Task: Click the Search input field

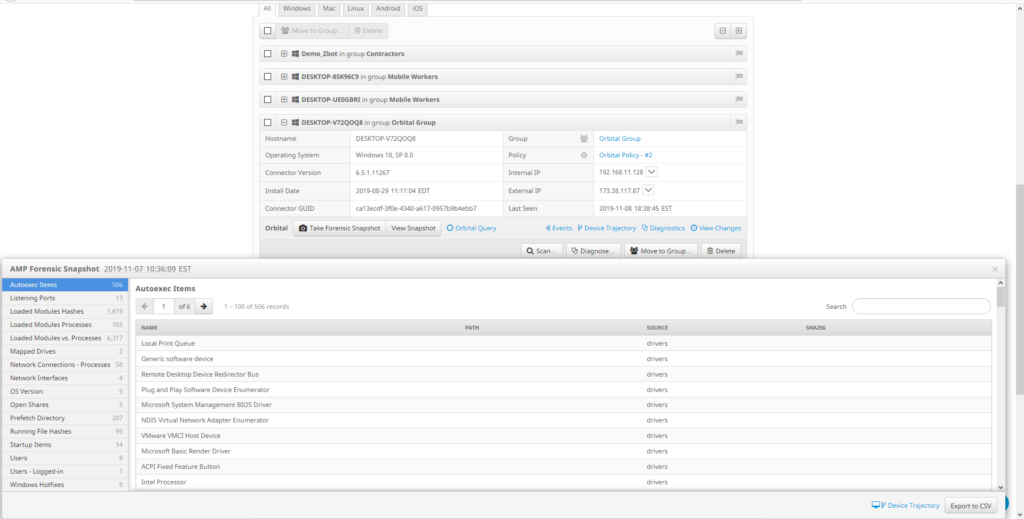Action: click(921, 306)
